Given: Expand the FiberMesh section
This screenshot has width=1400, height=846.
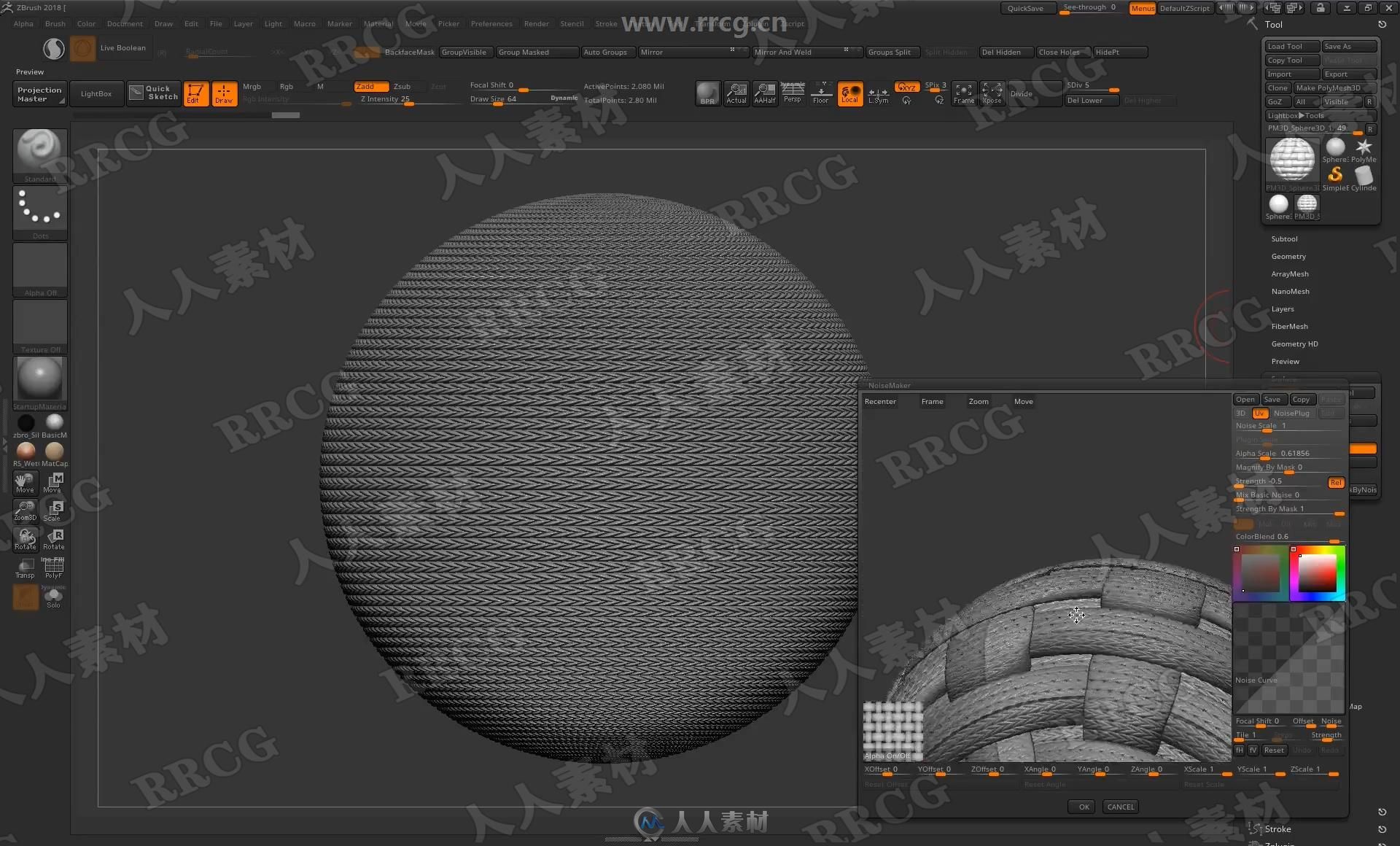Looking at the screenshot, I should click(x=1289, y=326).
